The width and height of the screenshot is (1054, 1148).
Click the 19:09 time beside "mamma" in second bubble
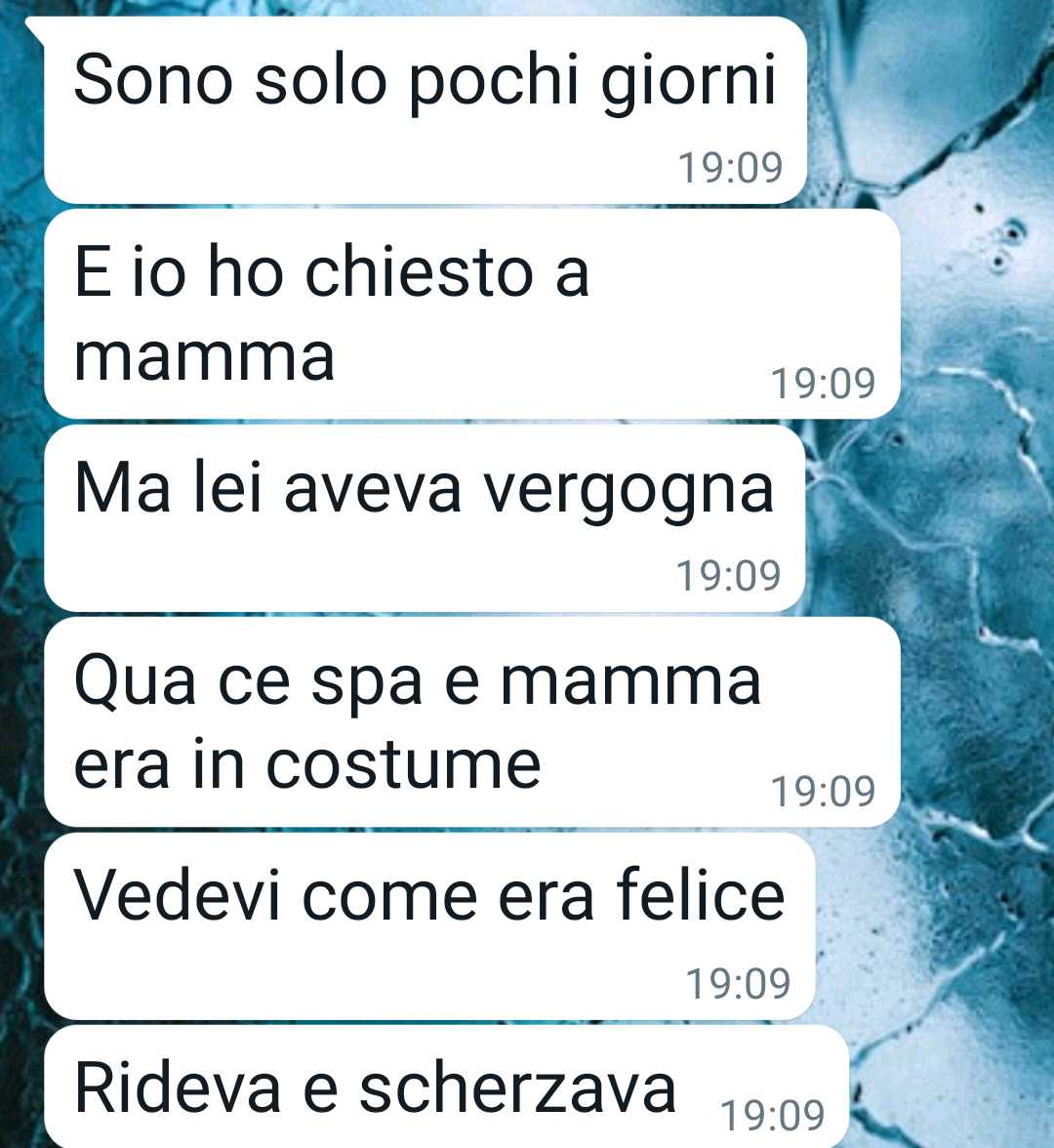pos(824,383)
